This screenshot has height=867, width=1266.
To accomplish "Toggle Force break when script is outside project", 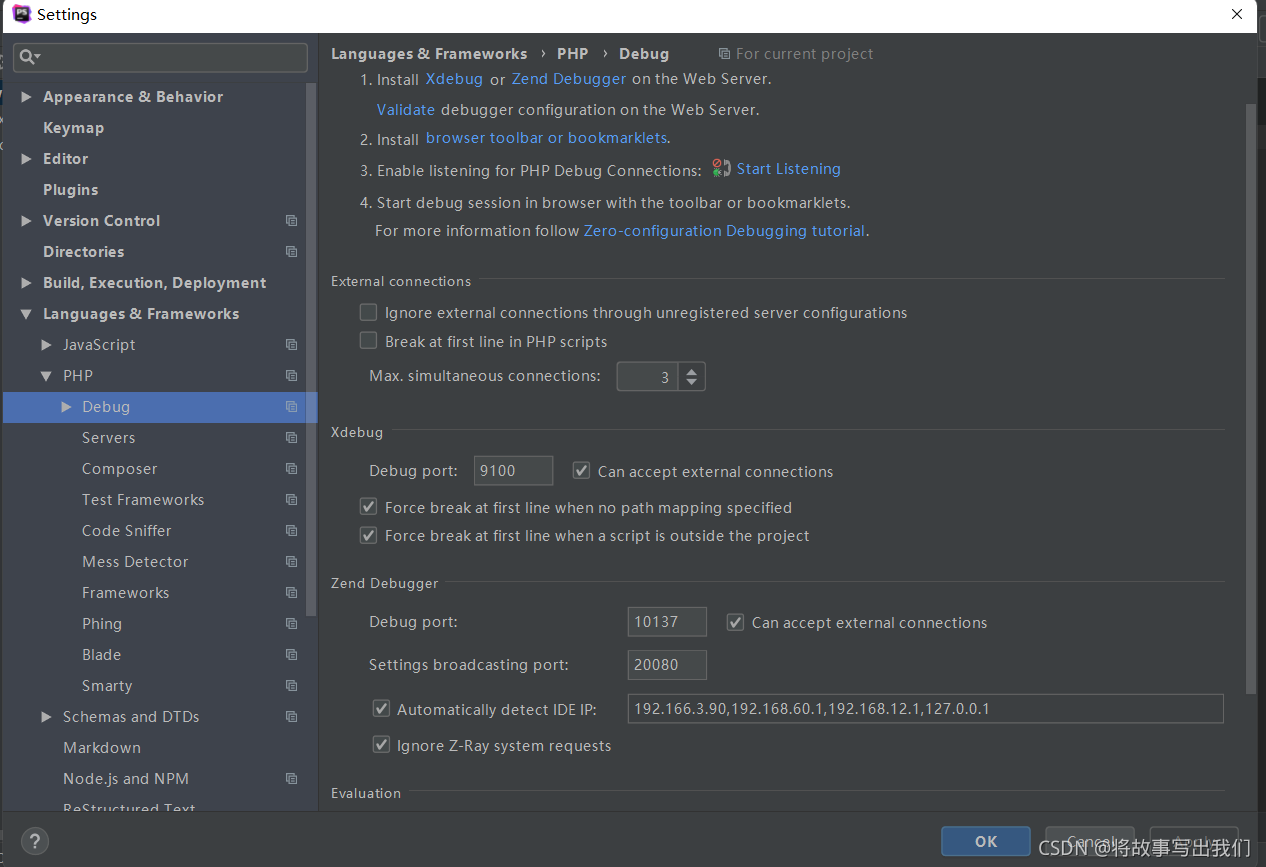I will [x=368, y=535].
